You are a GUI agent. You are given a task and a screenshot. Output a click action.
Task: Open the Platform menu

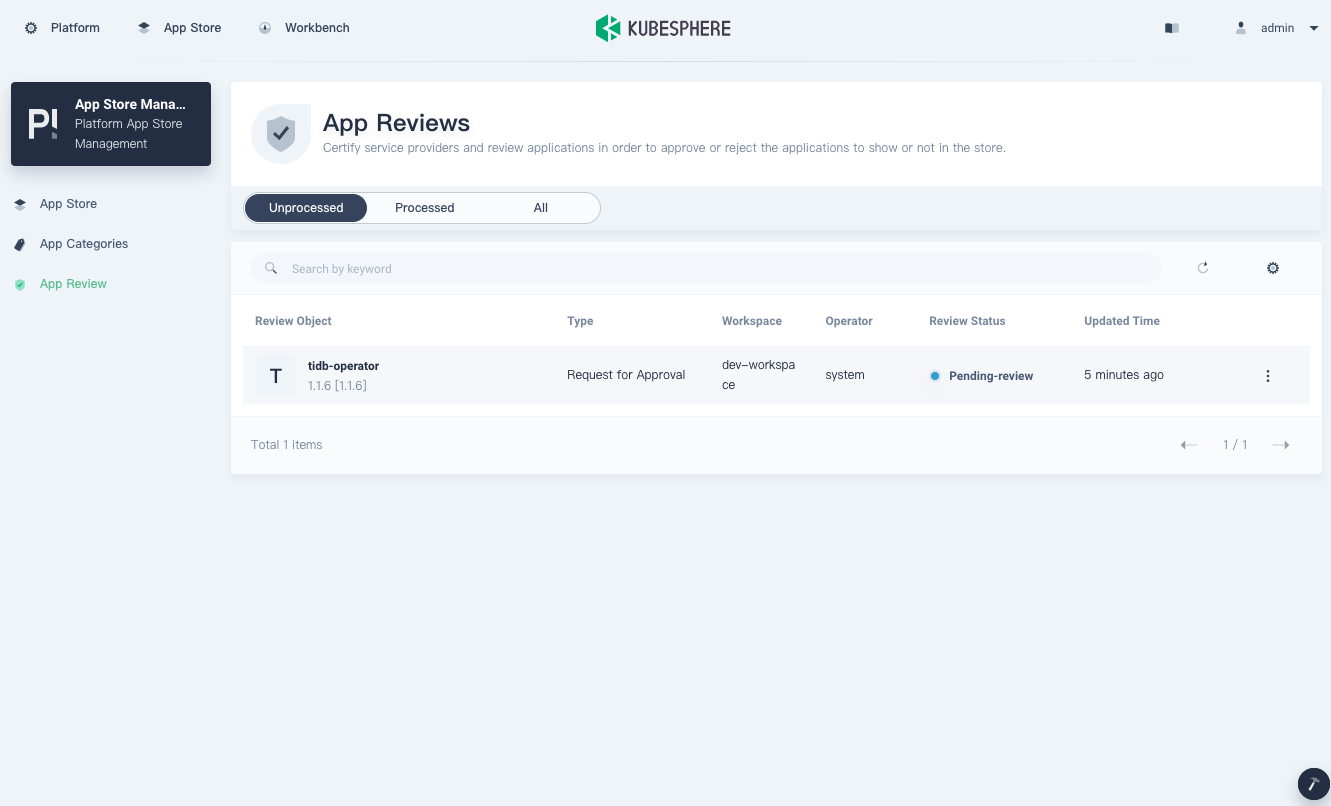pyautogui.click(x=63, y=28)
